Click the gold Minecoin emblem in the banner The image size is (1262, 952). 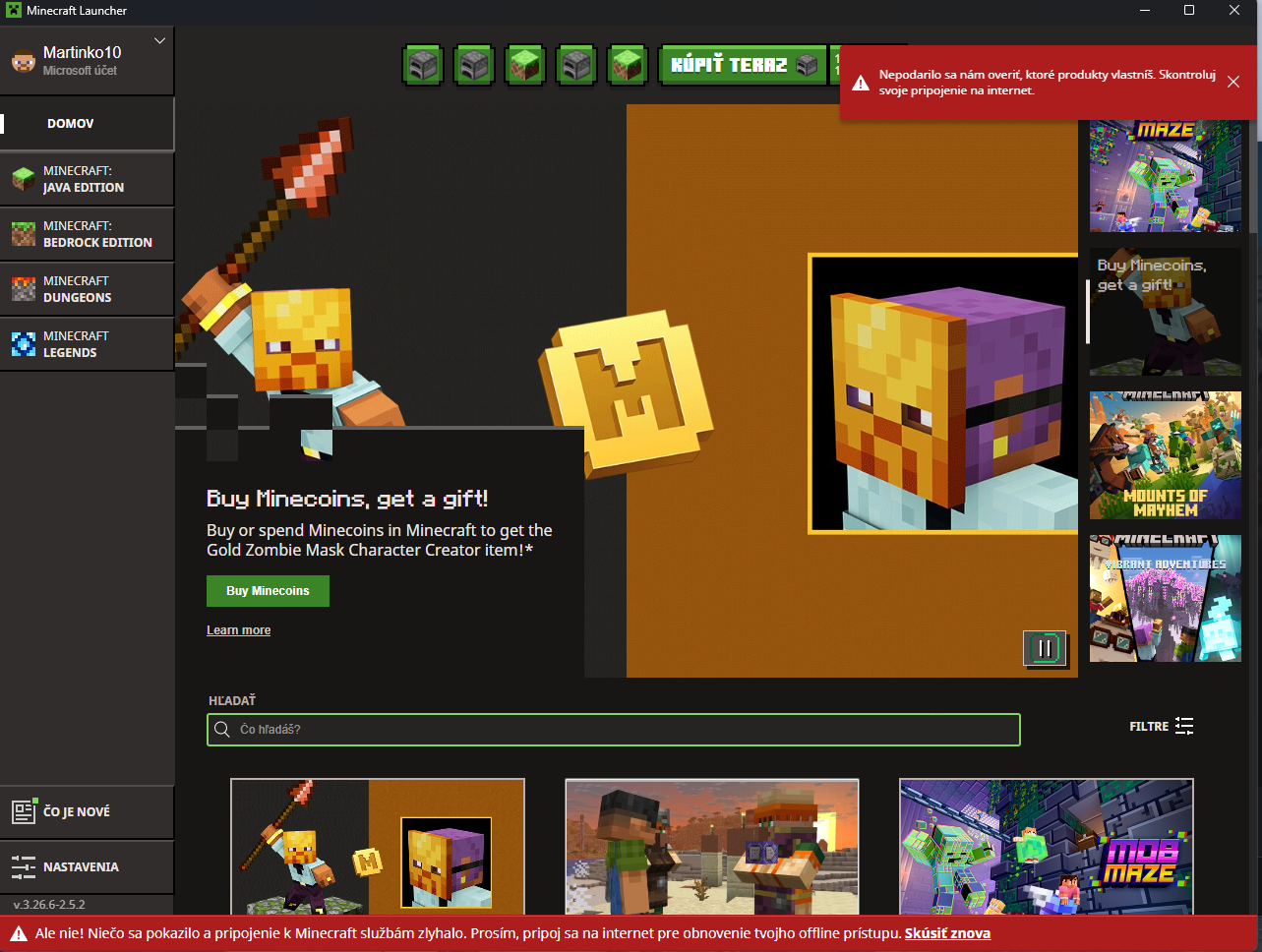click(x=626, y=392)
